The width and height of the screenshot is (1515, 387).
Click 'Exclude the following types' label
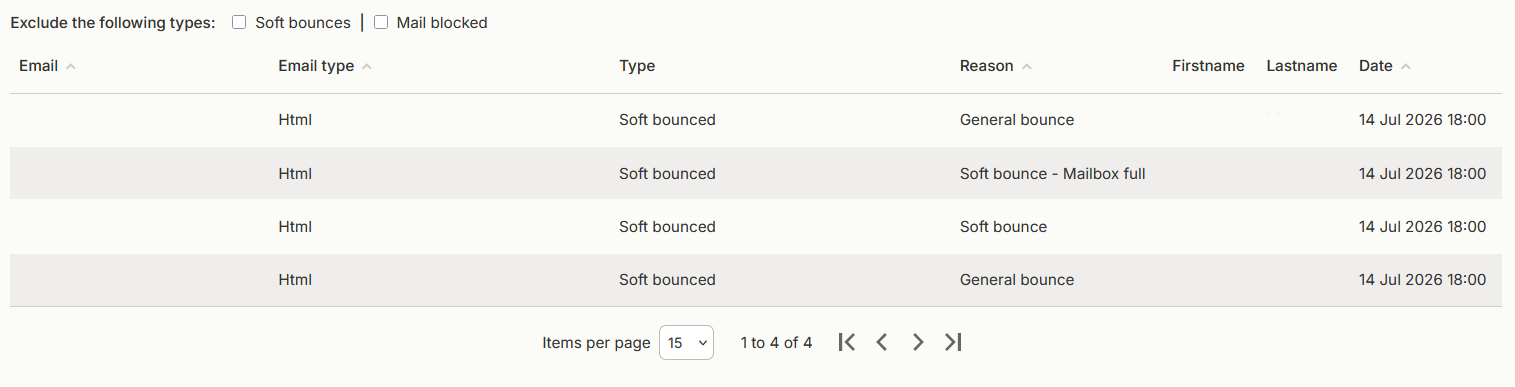(113, 23)
